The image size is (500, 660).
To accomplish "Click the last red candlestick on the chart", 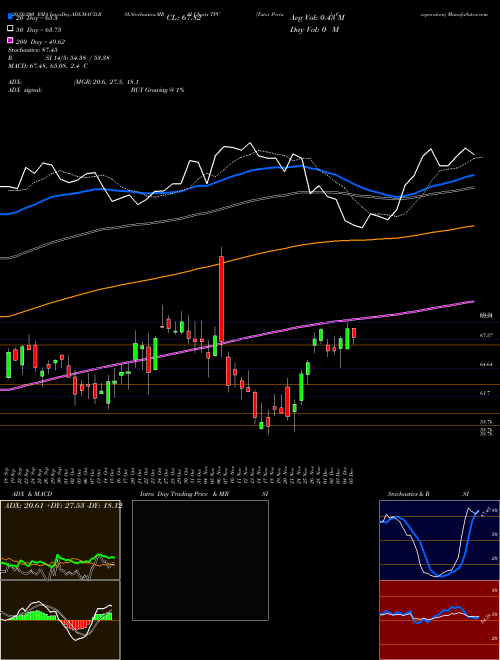I will (354, 333).
